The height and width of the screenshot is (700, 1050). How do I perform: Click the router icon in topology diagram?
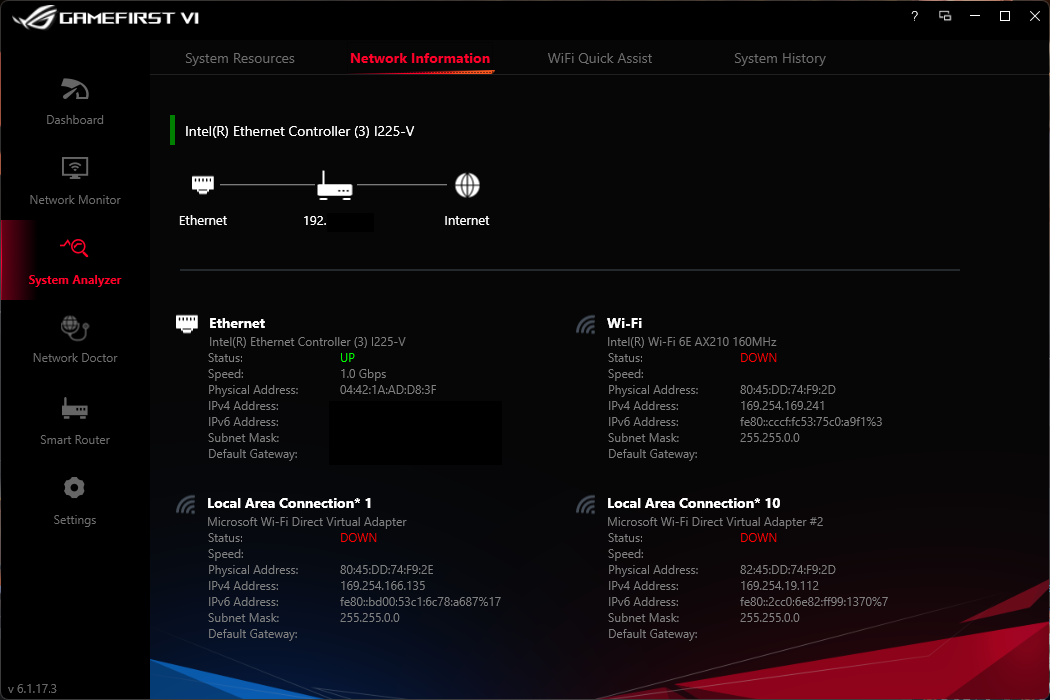(334, 186)
